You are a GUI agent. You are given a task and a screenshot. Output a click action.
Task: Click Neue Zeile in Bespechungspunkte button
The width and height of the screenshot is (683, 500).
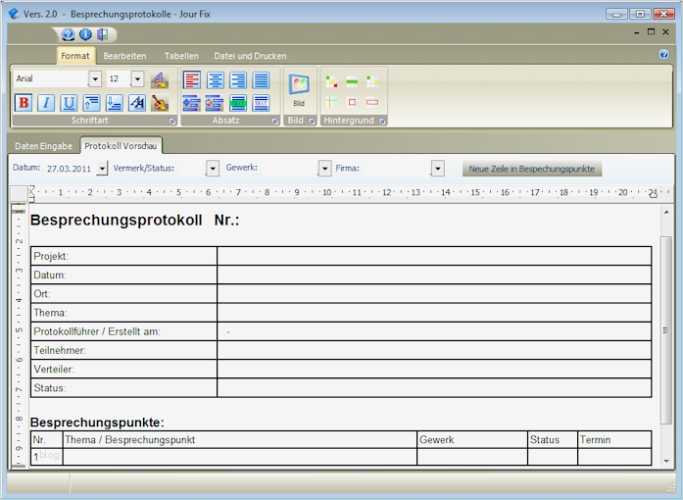(x=533, y=169)
